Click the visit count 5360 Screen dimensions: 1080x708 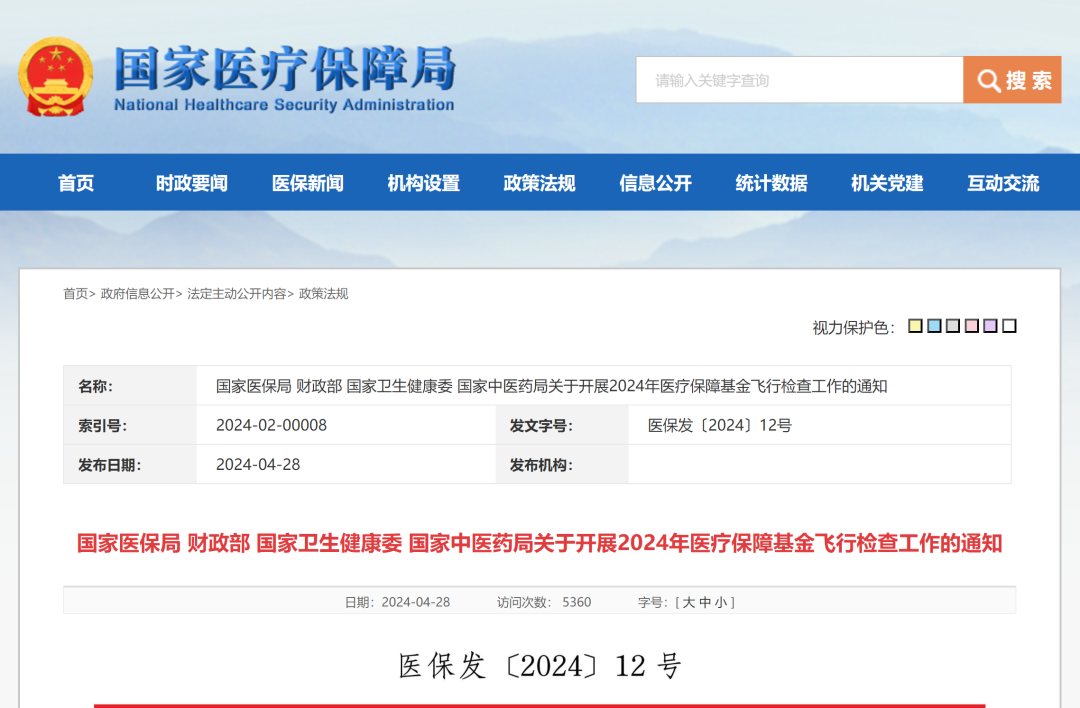[x=577, y=603]
